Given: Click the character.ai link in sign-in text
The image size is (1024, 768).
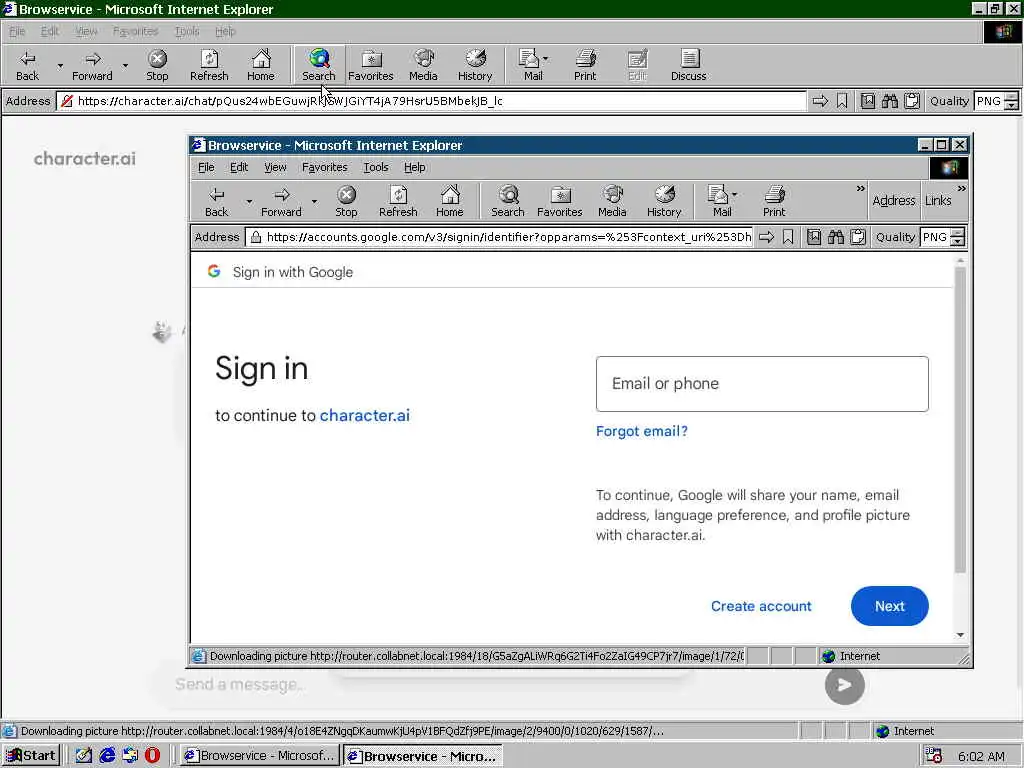Looking at the screenshot, I should click(364, 415).
